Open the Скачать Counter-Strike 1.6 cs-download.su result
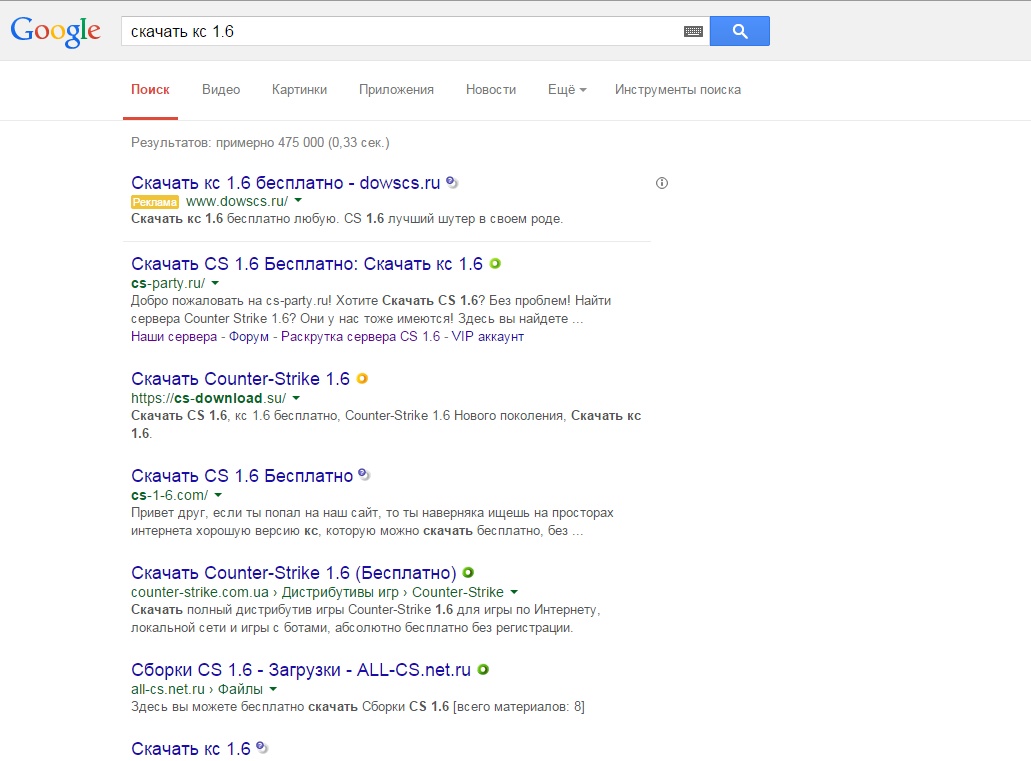The width and height of the screenshot is (1031, 761). coord(240,379)
